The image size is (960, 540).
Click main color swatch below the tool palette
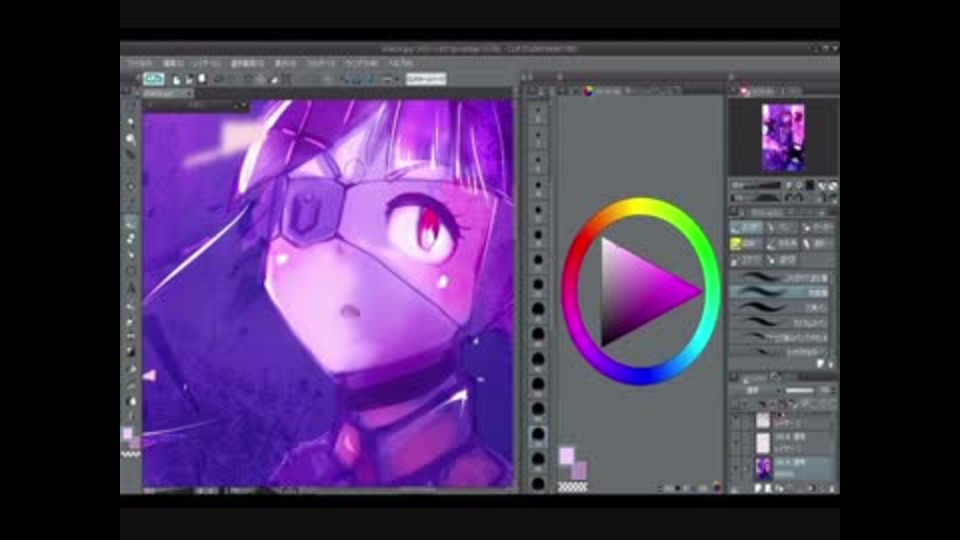(128, 433)
